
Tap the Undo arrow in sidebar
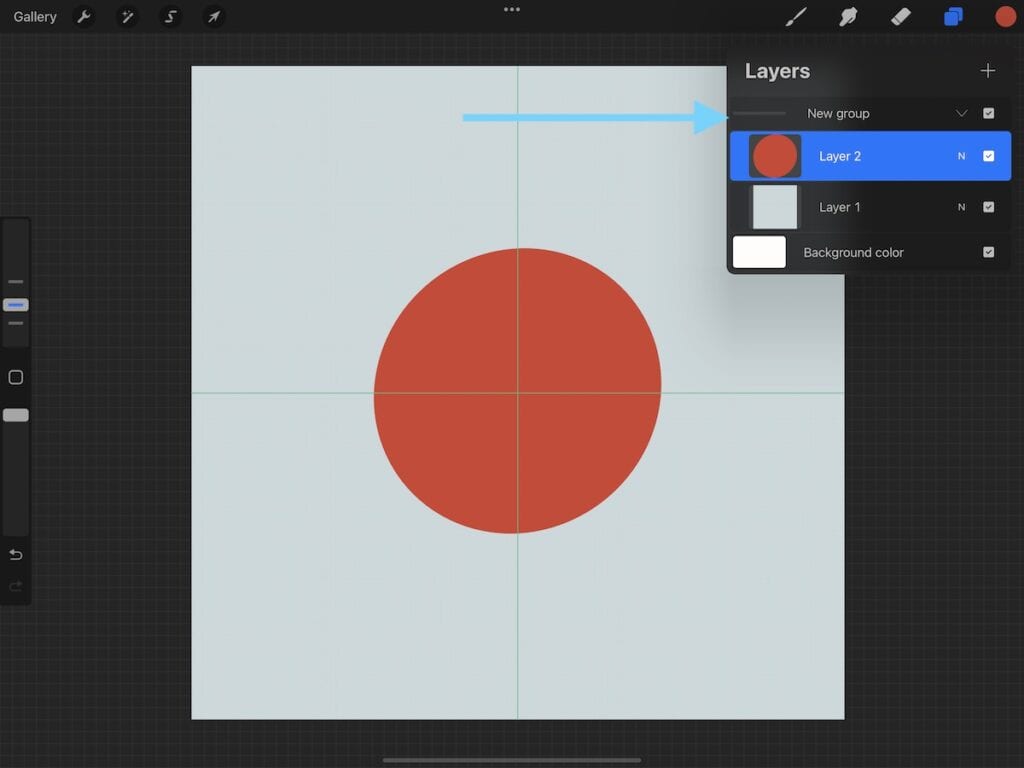(x=16, y=555)
